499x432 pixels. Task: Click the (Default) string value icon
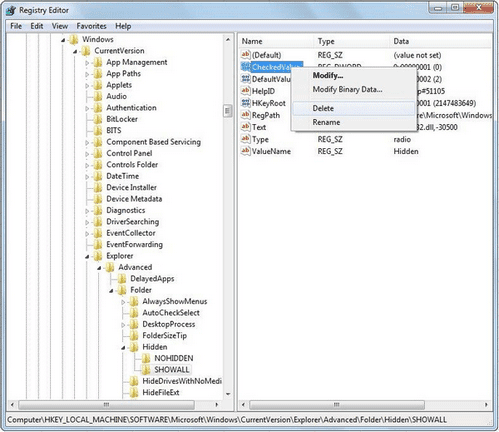[246, 55]
